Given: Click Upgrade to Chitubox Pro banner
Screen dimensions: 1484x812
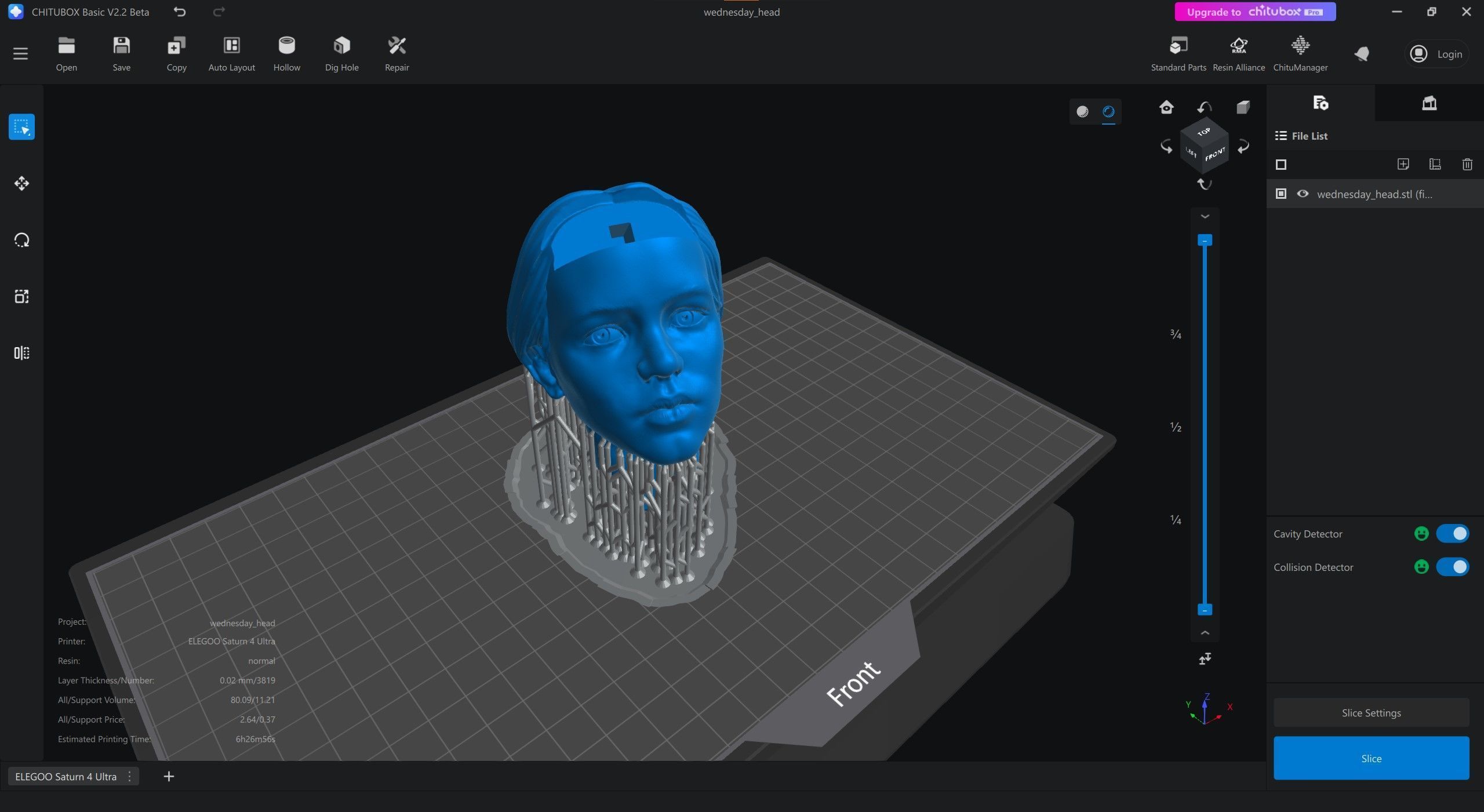Looking at the screenshot, I should (x=1255, y=12).
